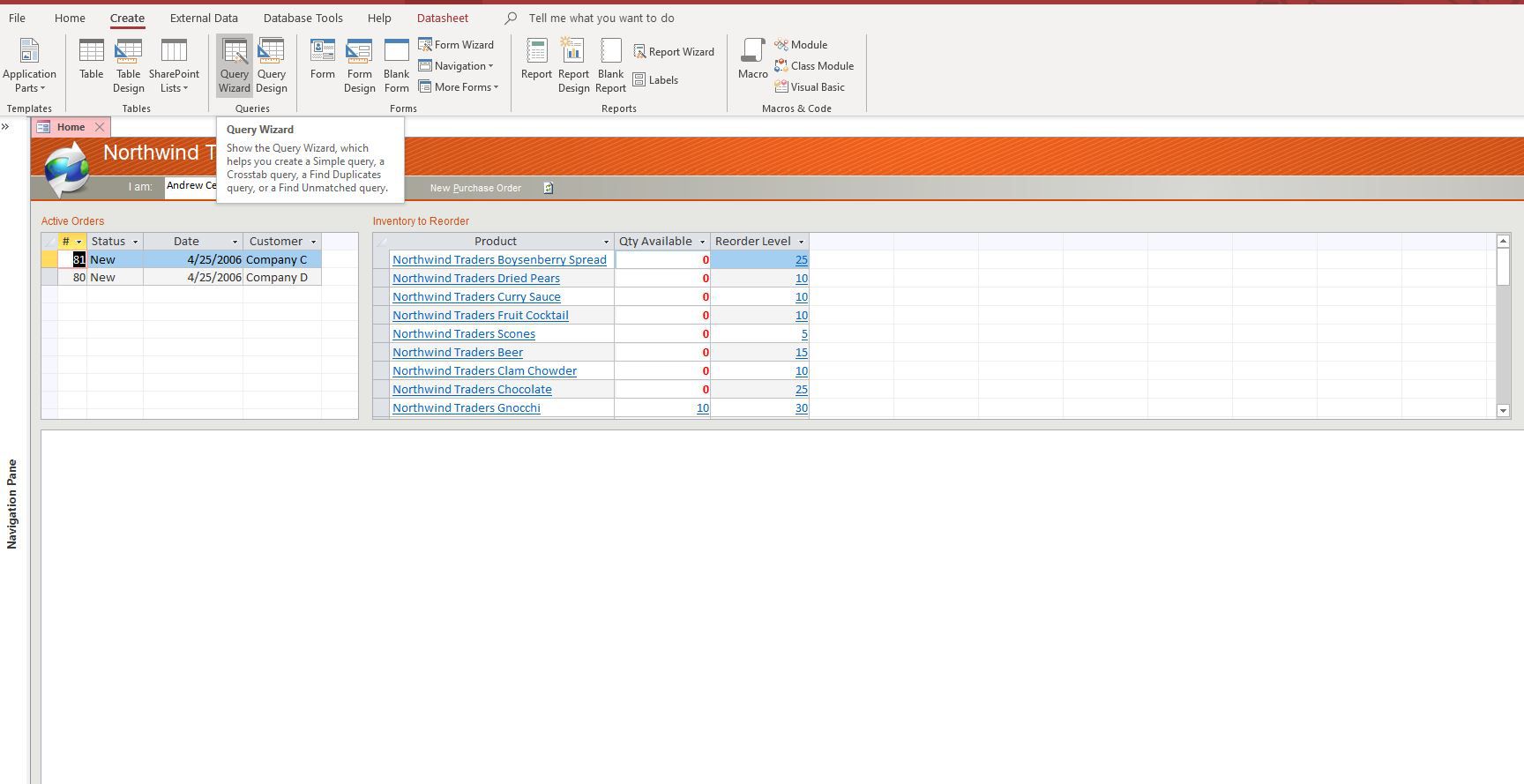
Task: Click qty available 10 for Gnocchi
Action: (x=702, y=407)
